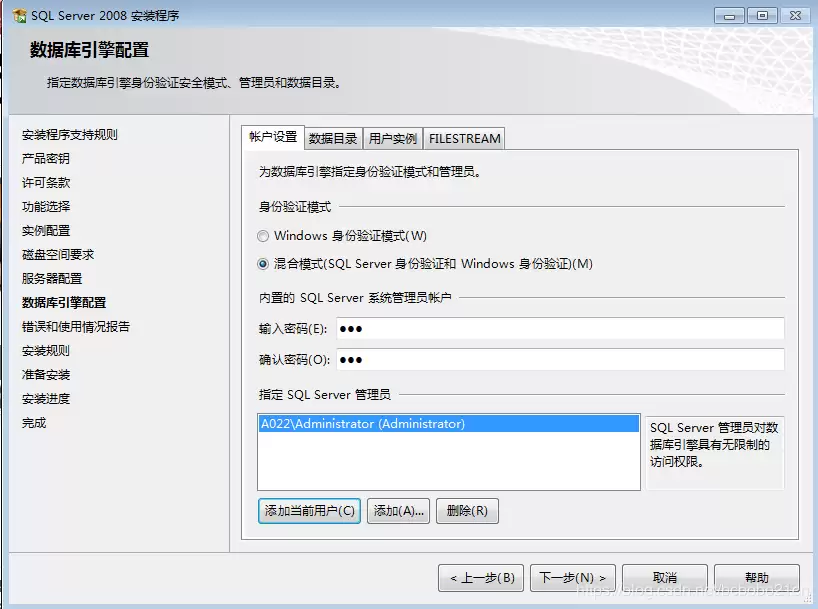Click the SQL Server setup title bar icon

point(20,16)
